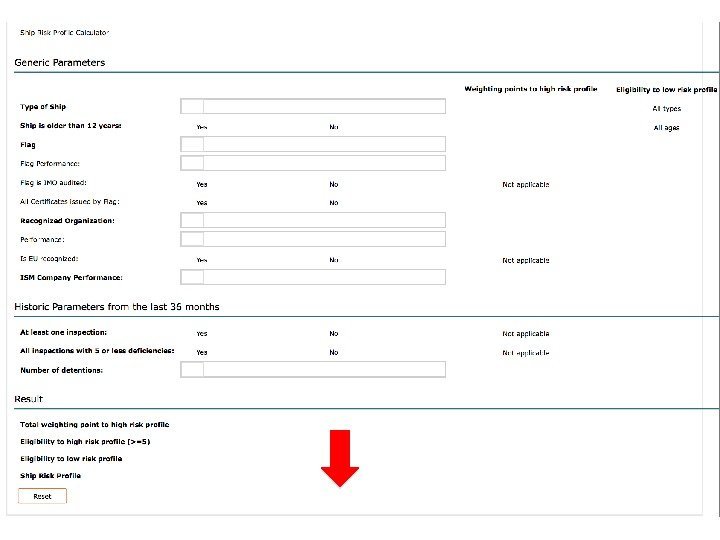
Task: Select Yes for ship older than 12 years
Action: coord(202,127)
